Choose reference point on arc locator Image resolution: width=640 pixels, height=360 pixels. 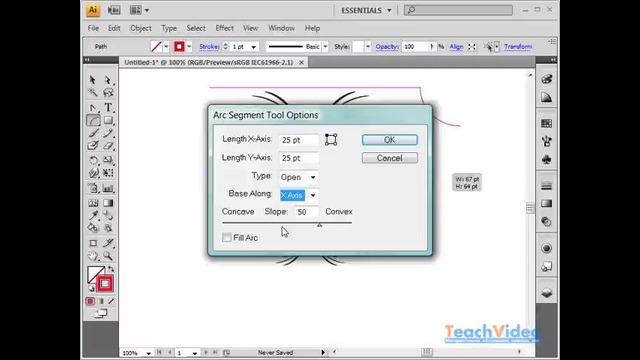click(x=331, y=140)
